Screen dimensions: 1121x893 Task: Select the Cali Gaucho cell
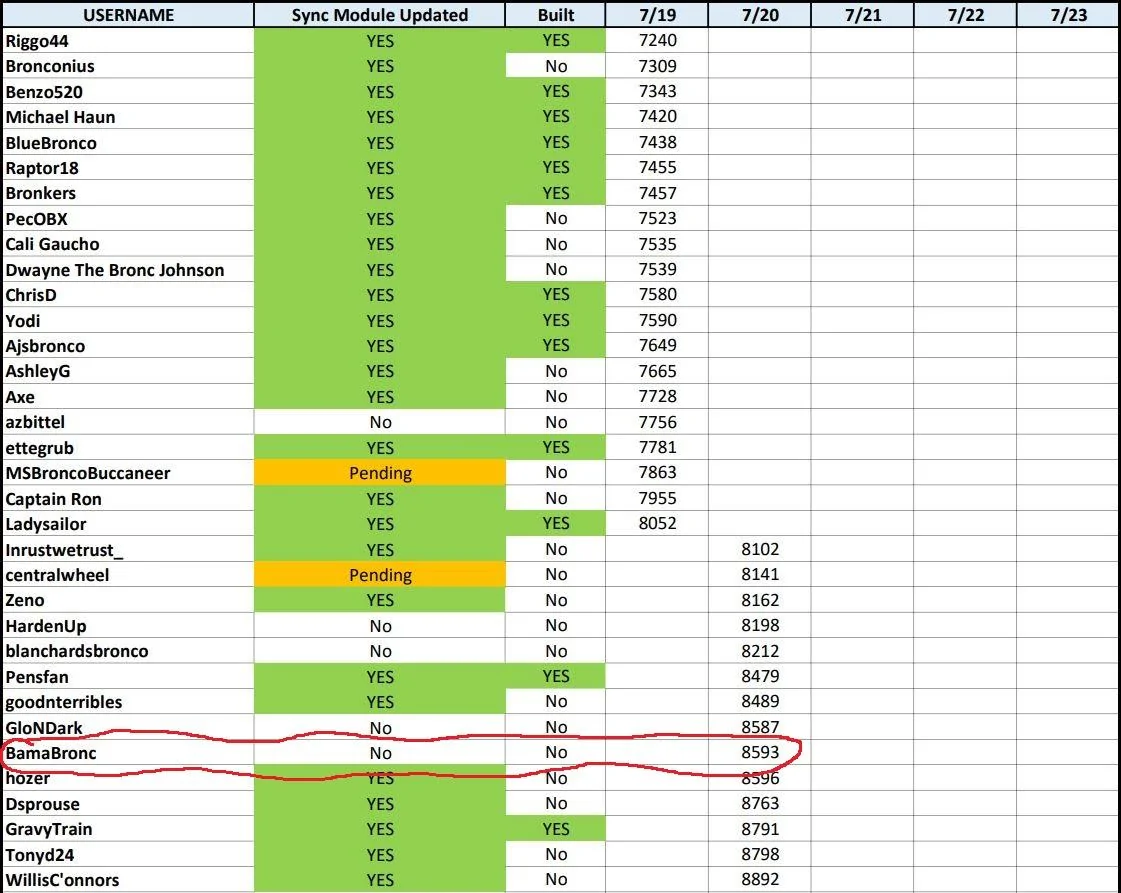click(x=128, y=244)
